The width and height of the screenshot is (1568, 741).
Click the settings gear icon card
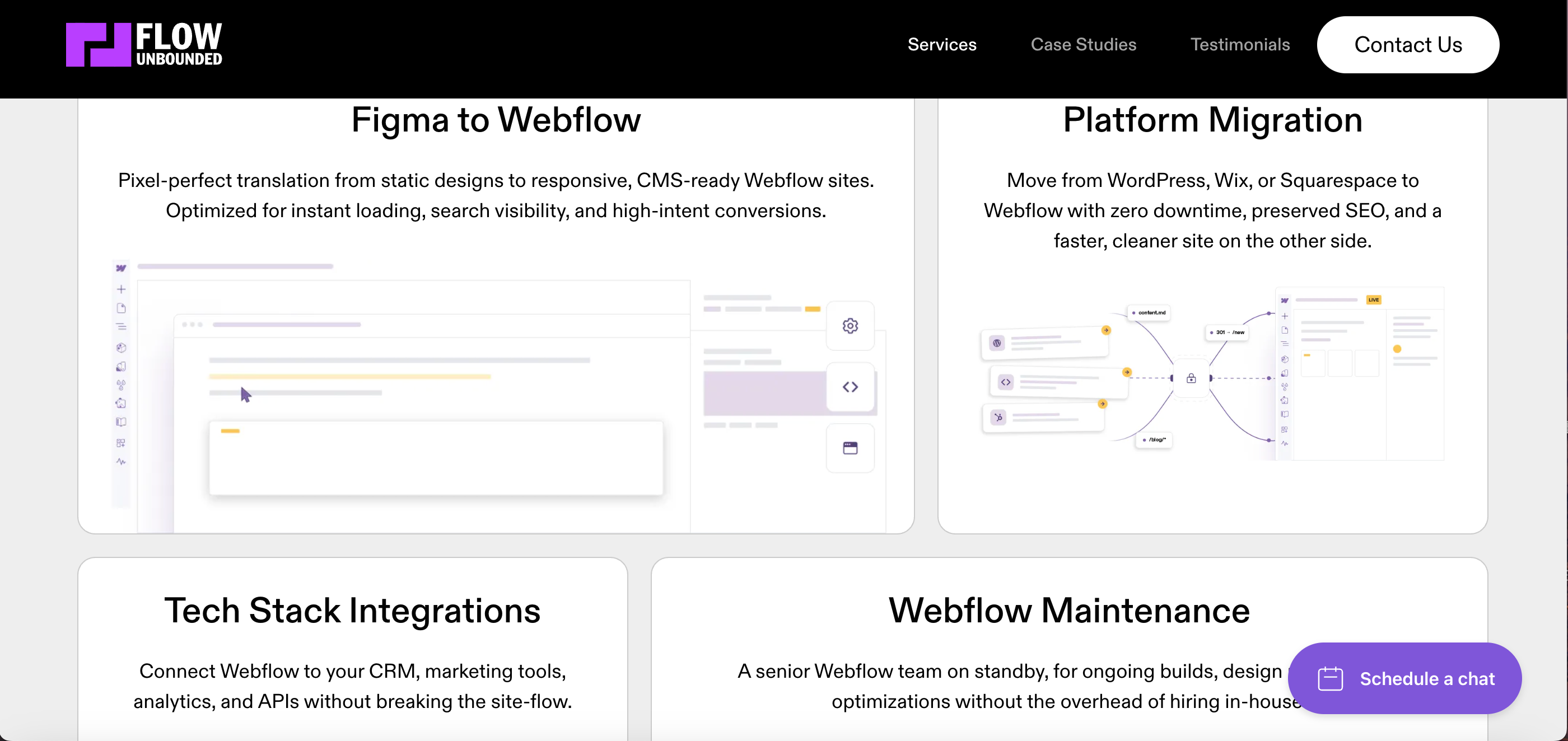(x=850, y=326)
